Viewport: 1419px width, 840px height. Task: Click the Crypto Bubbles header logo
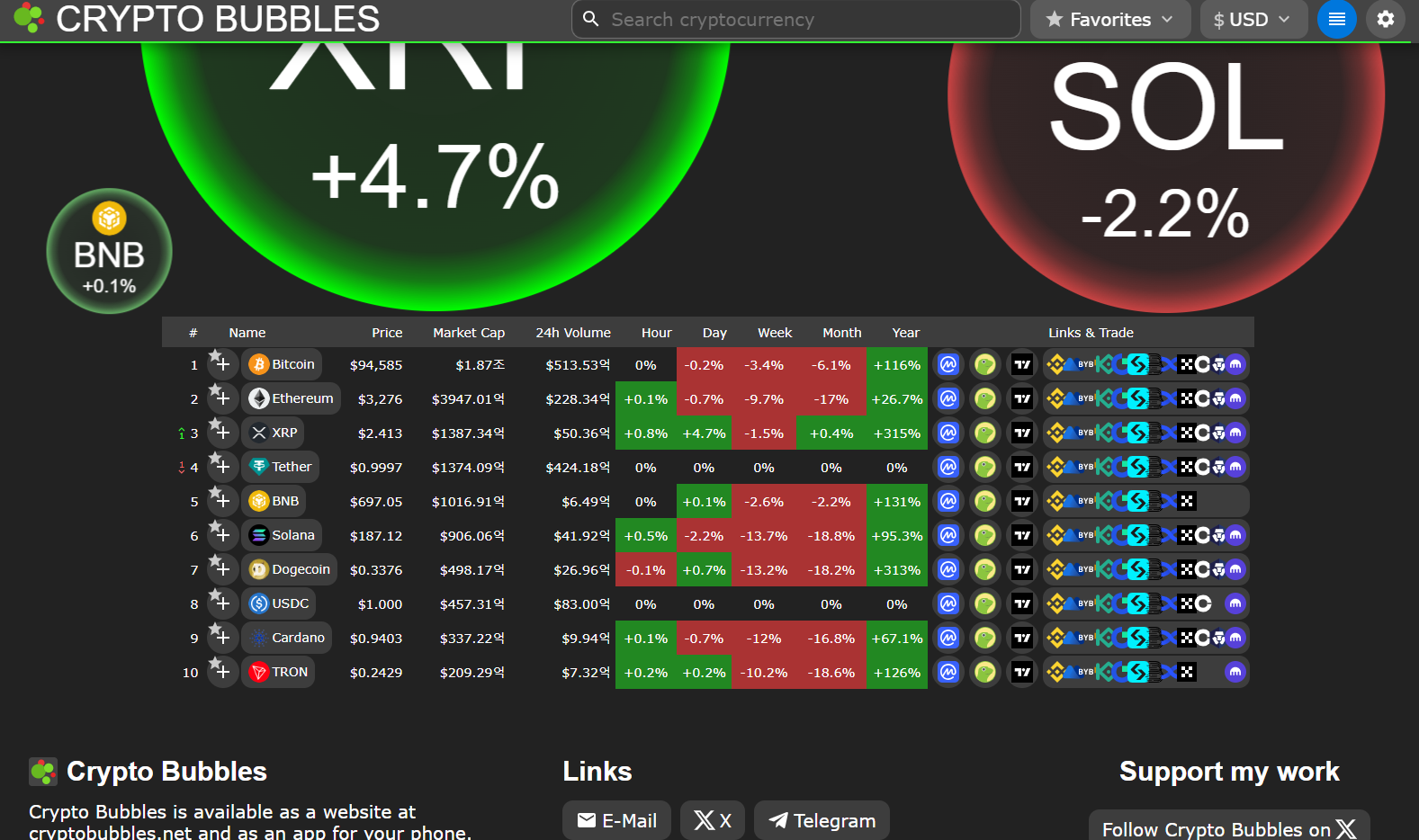pos(196,19)
